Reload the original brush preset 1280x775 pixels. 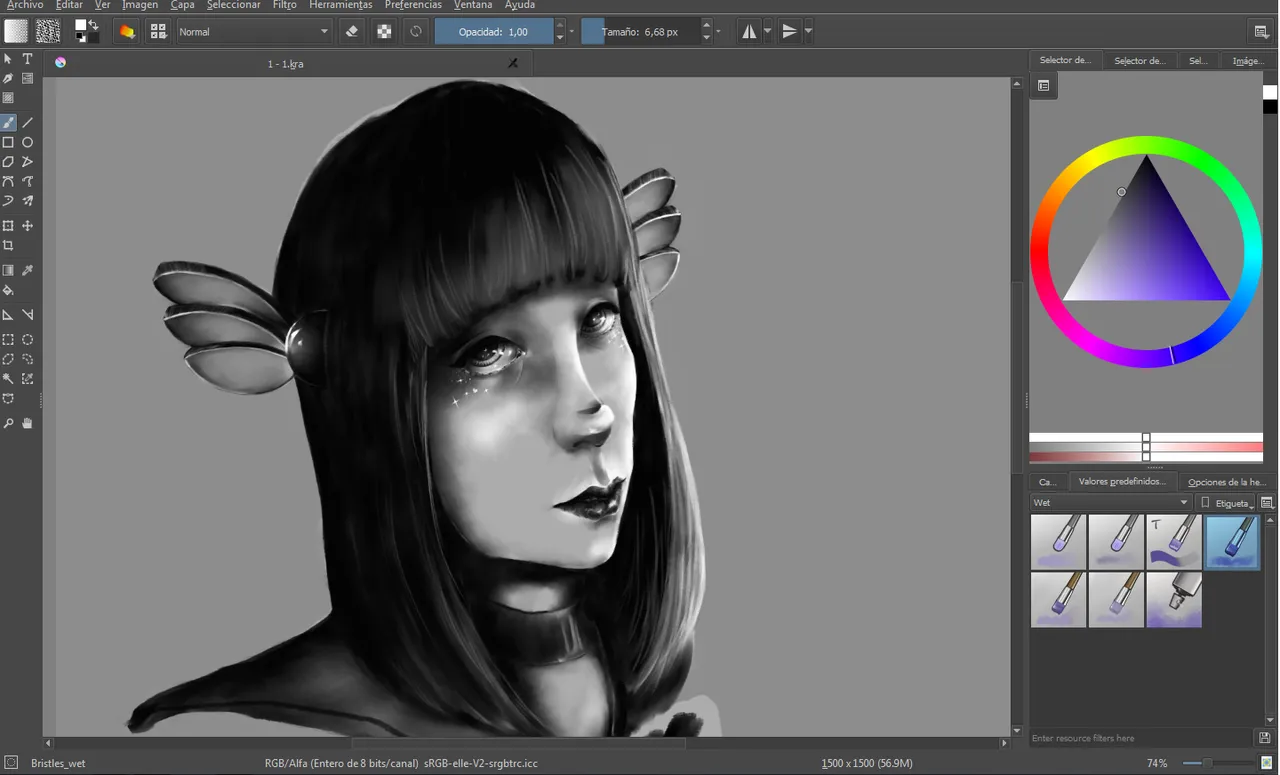416,32
